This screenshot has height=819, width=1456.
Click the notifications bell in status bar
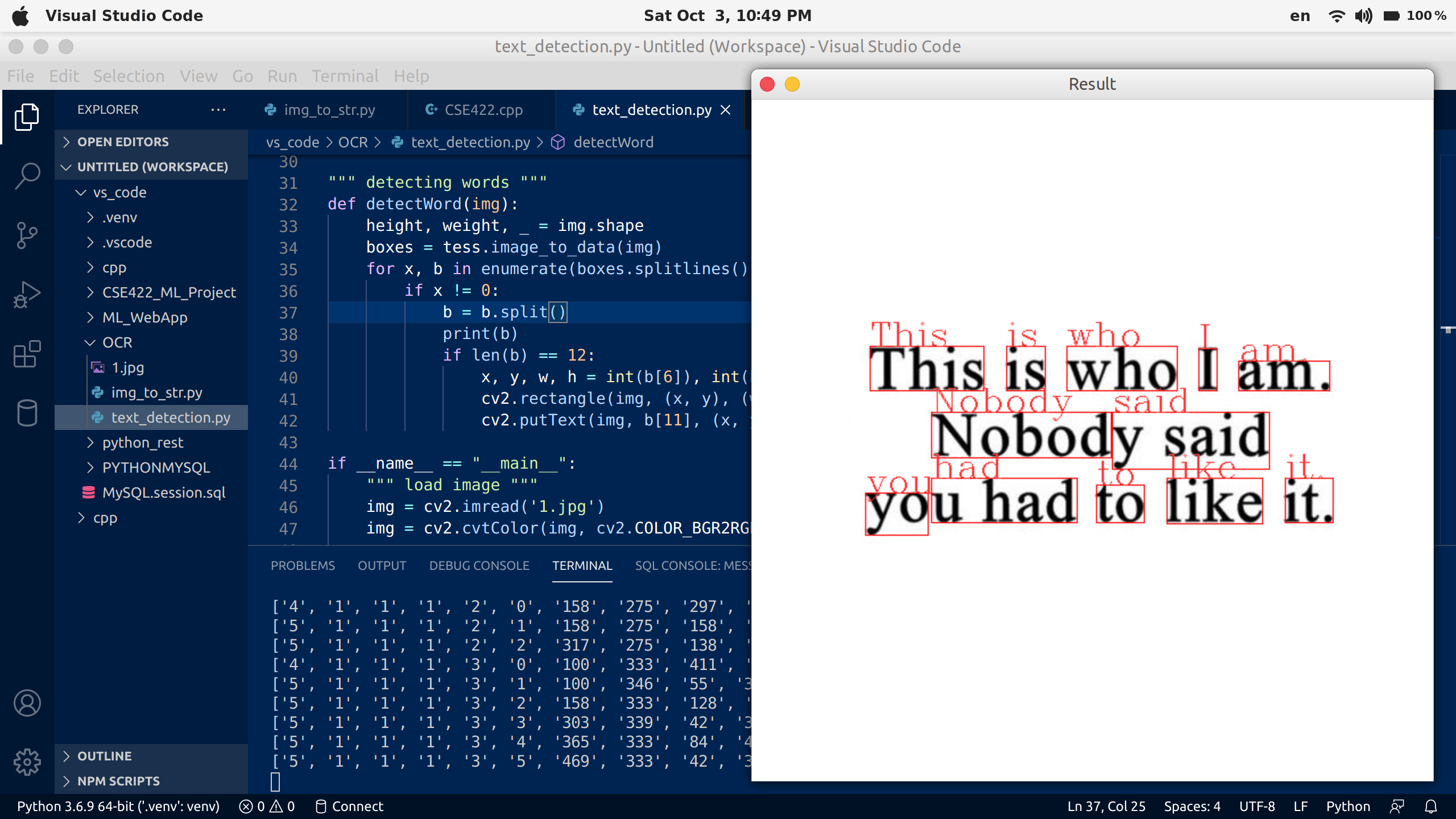click(x=1431, y=806)
